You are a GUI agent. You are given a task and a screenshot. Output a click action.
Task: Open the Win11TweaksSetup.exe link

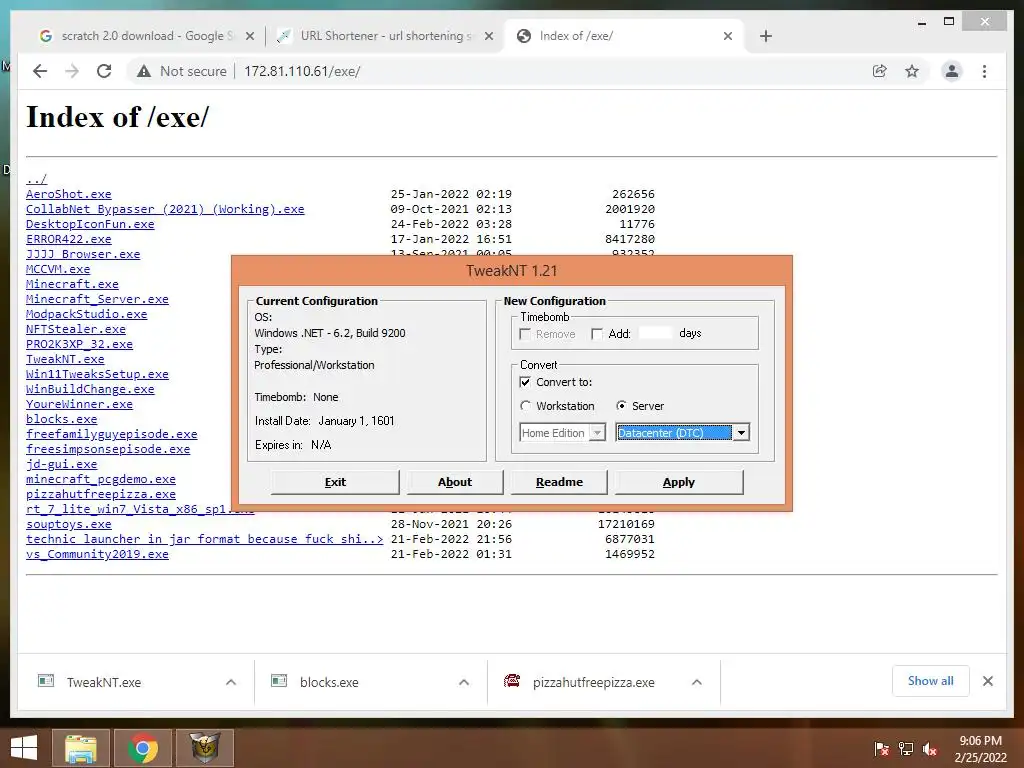[97, 374]
